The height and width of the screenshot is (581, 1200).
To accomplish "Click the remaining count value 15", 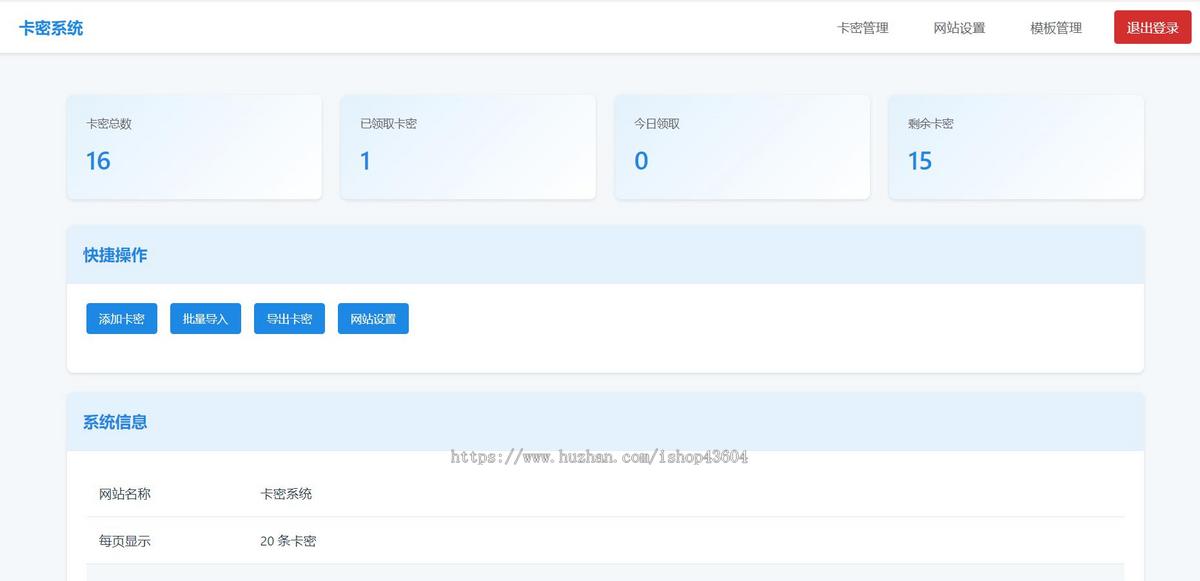I will [x=920, y=161].
